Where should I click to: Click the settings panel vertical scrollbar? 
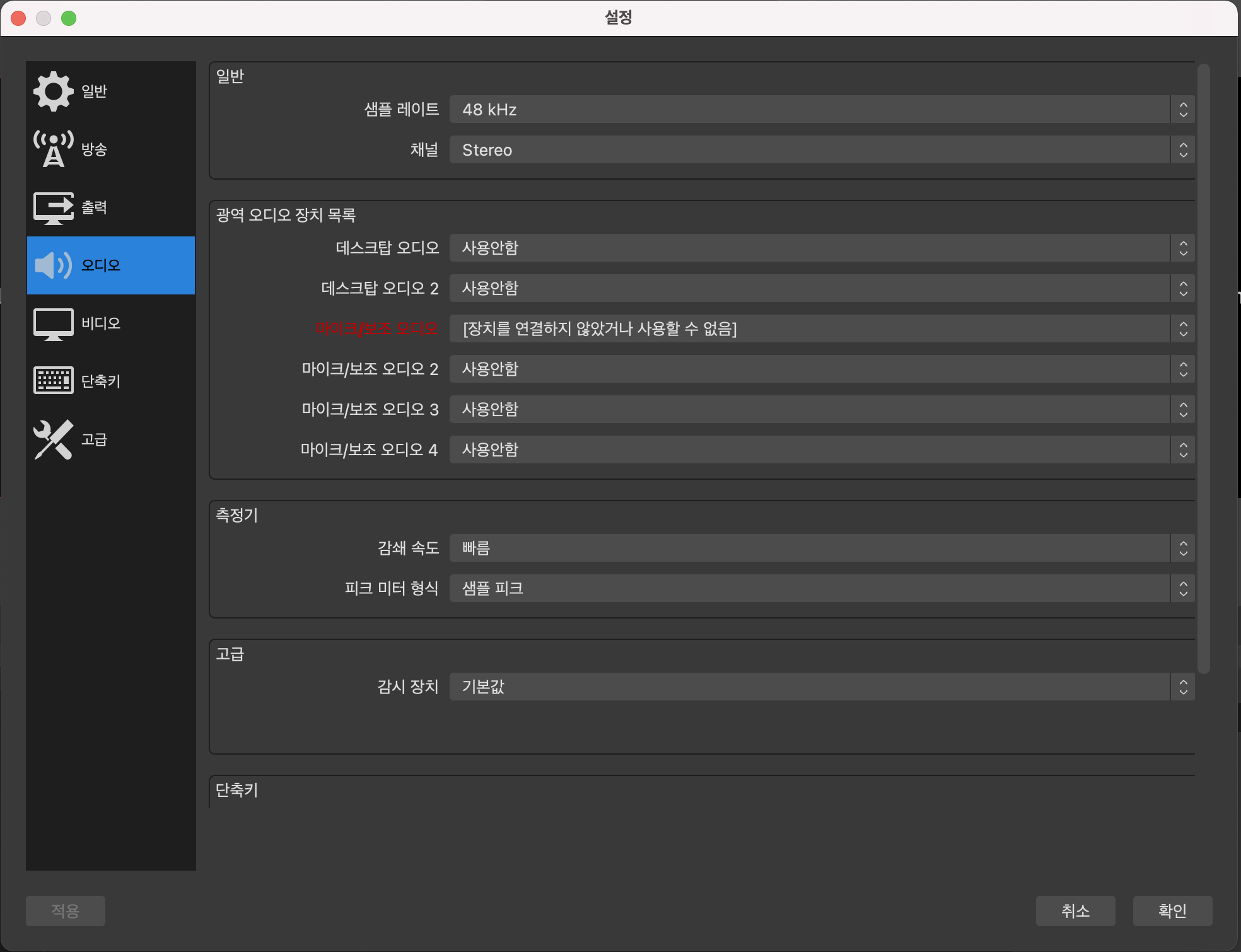[1203, 369]
